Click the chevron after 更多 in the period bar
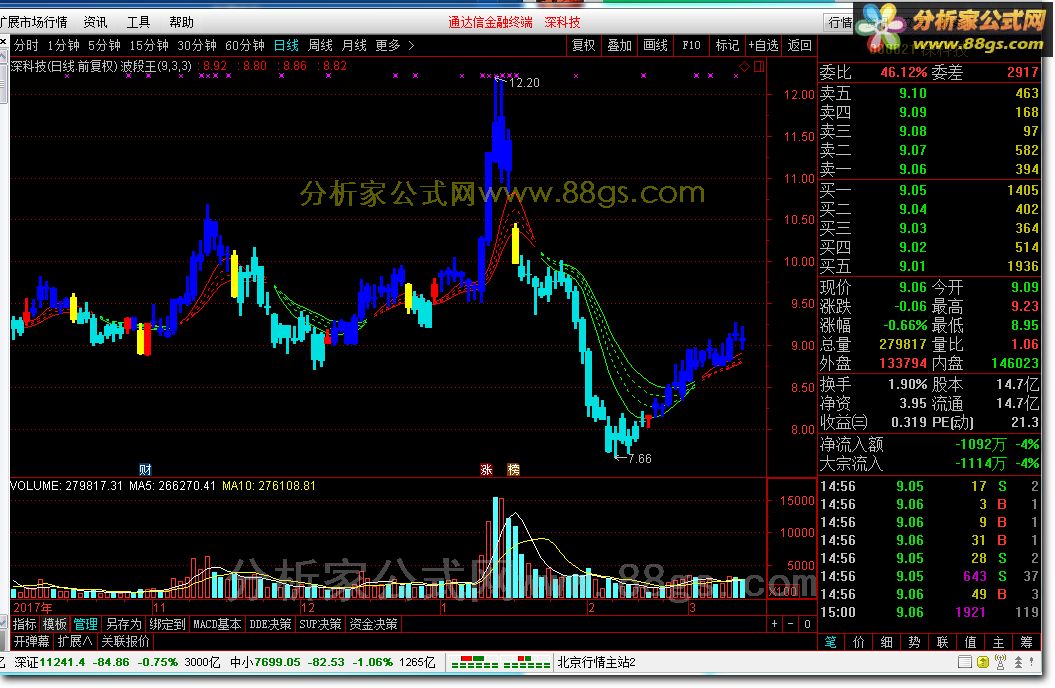 411,45
